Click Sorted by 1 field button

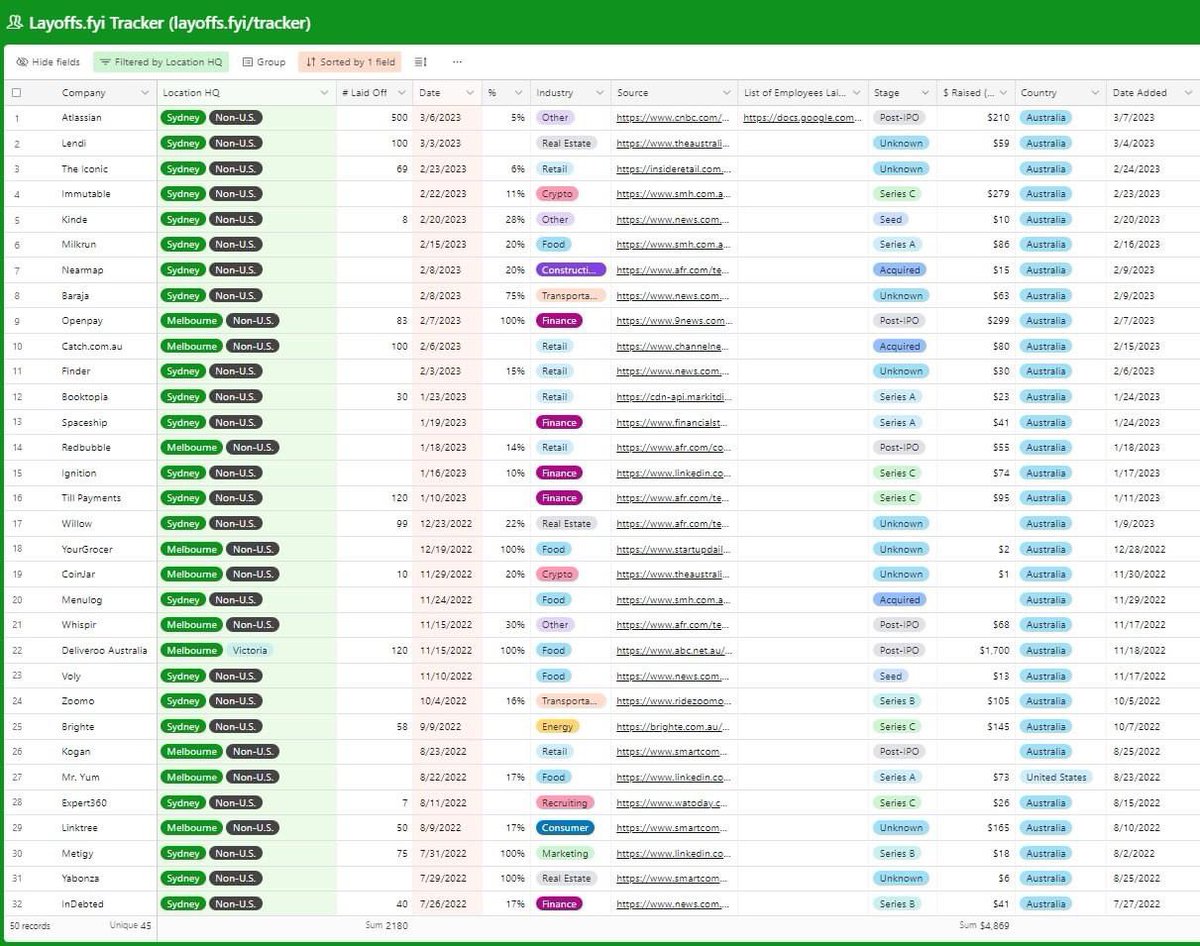point(351,62)
